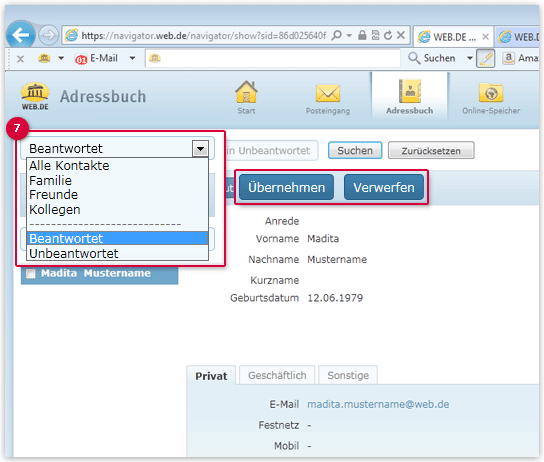Viewport: 544px width, 462px height.
Task: Click the Suchen toolbar search button
Action: [x=432, y=58]
